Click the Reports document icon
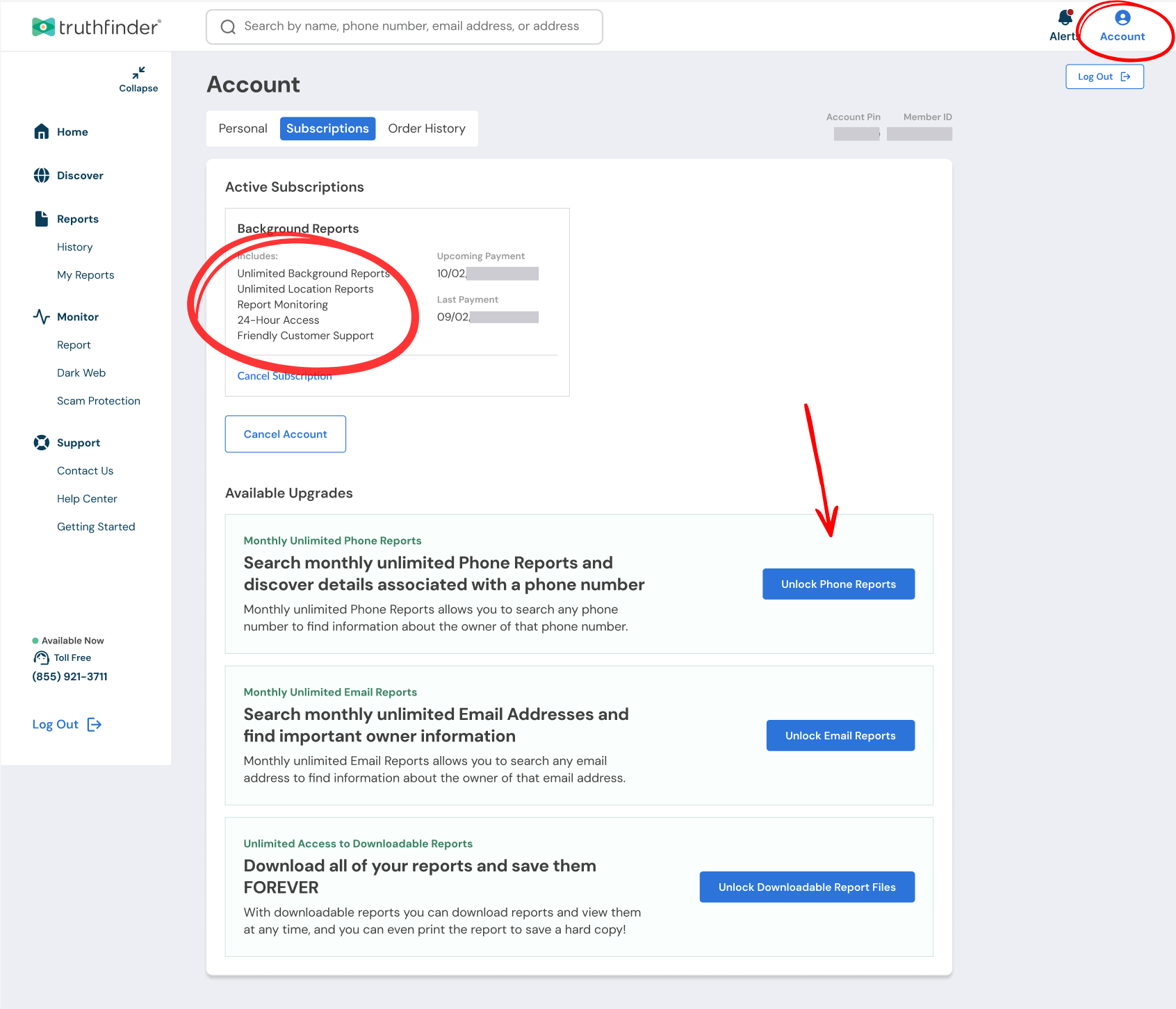Screen dimensions: 1176x1009 pyautogui.click(x=42, y=219)
